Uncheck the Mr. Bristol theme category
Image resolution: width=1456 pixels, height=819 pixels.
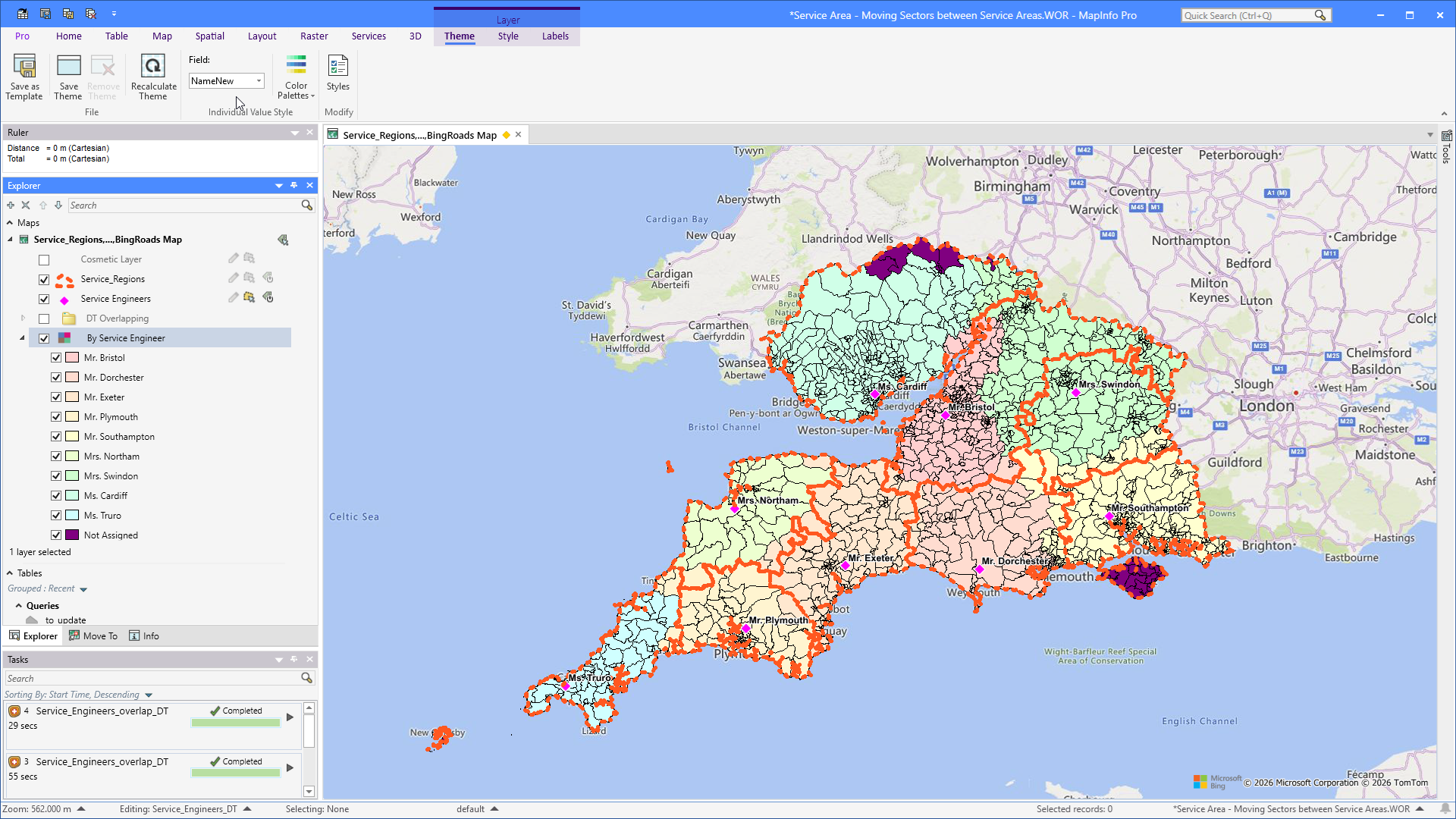[56, 358]
